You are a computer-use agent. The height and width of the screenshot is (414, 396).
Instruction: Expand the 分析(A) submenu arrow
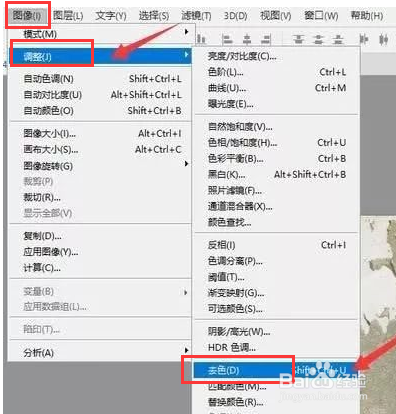click(x=186, y=350)
